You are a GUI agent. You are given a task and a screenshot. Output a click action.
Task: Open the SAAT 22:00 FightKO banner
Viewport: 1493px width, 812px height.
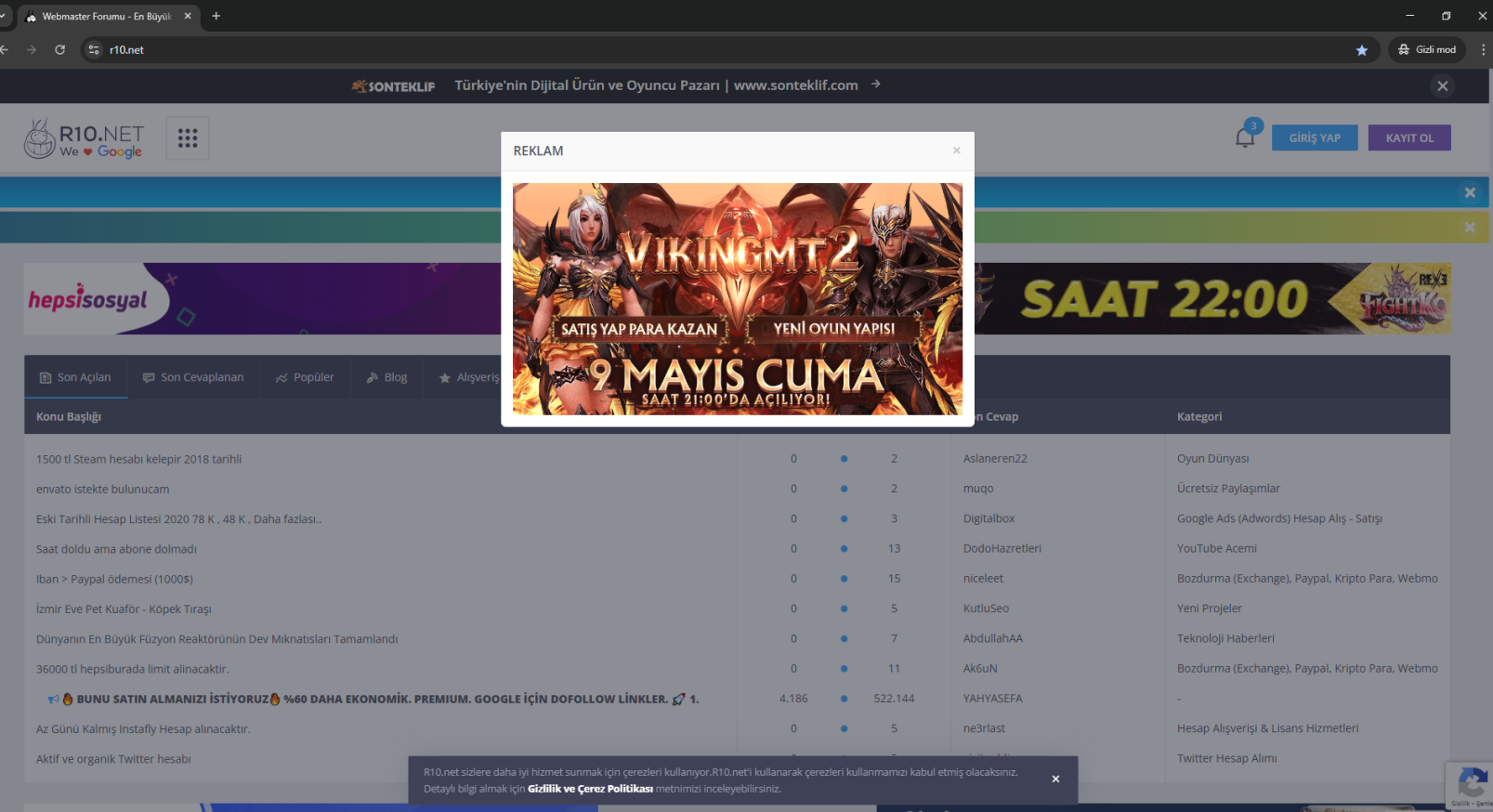point(1211,298)
